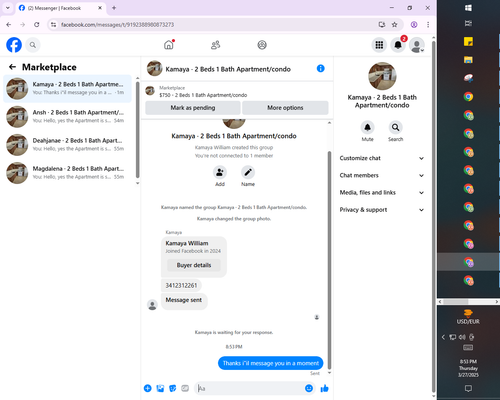Open Buyer details for Kamaya William
Viewport: 500px width, 400px height.
click(x=194, y=265)
